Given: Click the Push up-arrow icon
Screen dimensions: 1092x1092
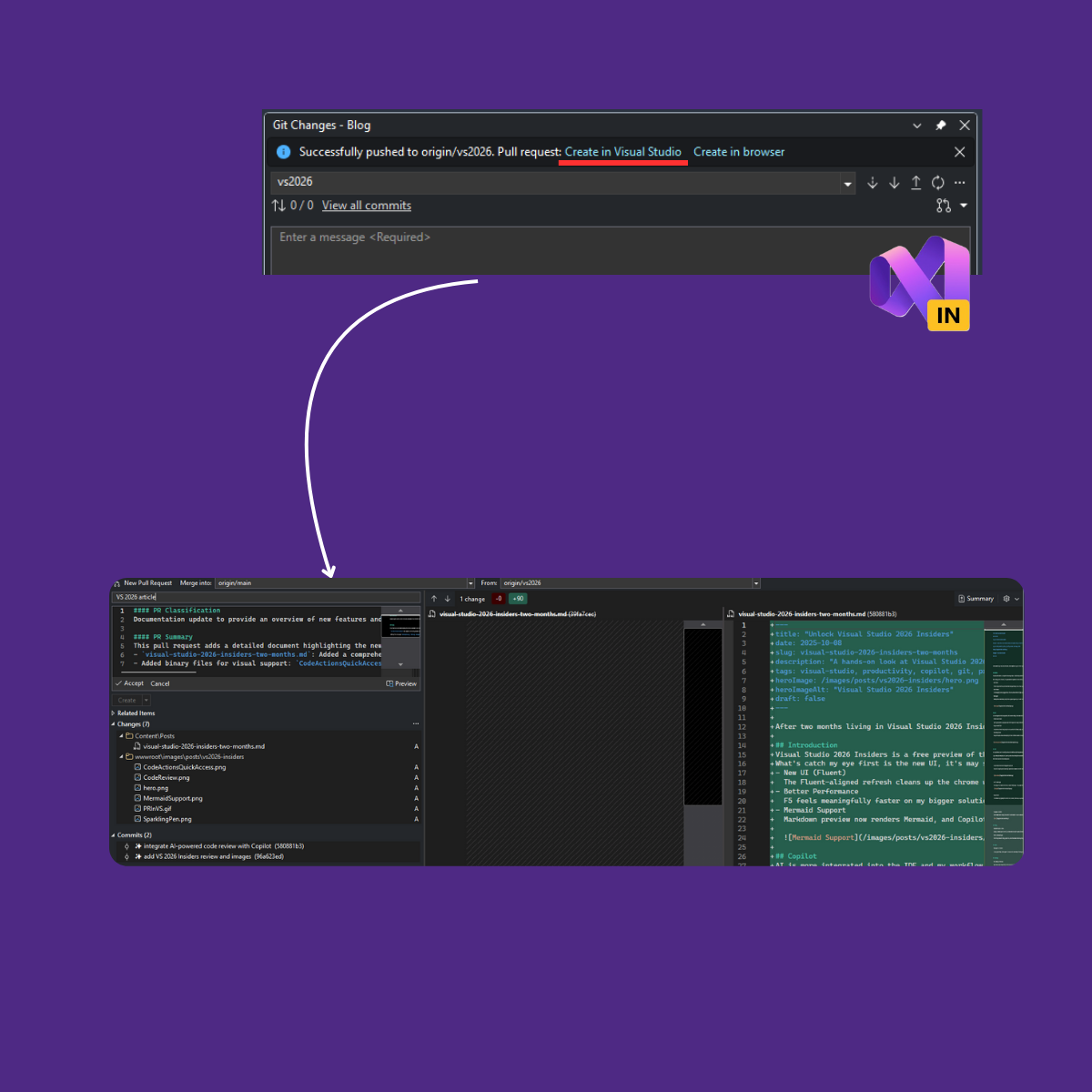Looking at the screenshot, I should tap(916, 183).
